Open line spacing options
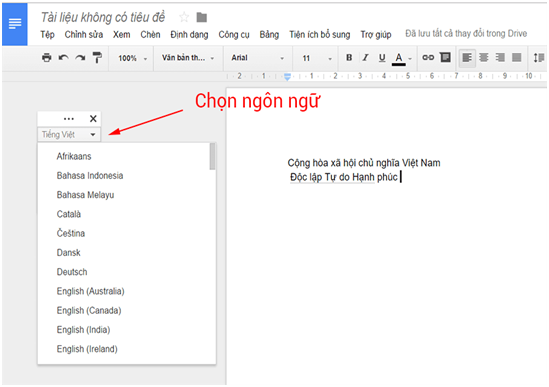 pos(539,57)
